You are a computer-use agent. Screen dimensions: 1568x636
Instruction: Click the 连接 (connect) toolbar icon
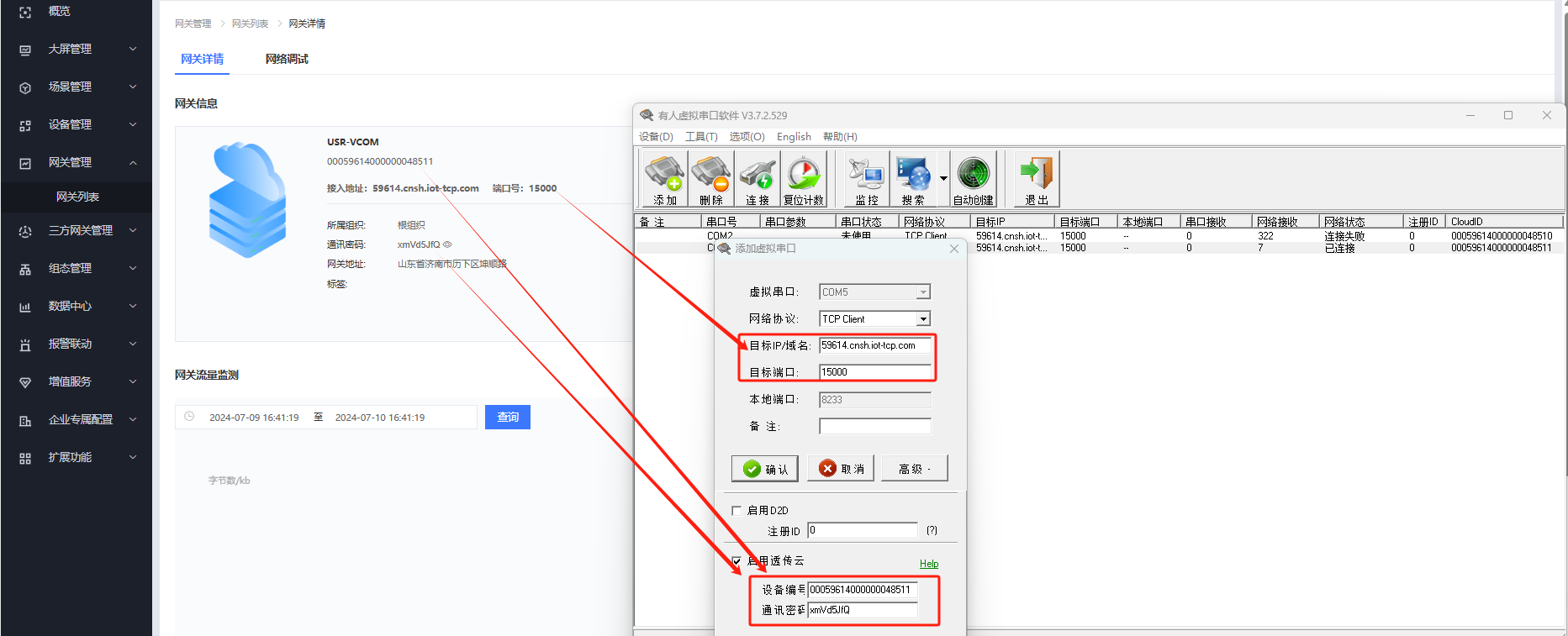tap(758, 180)
